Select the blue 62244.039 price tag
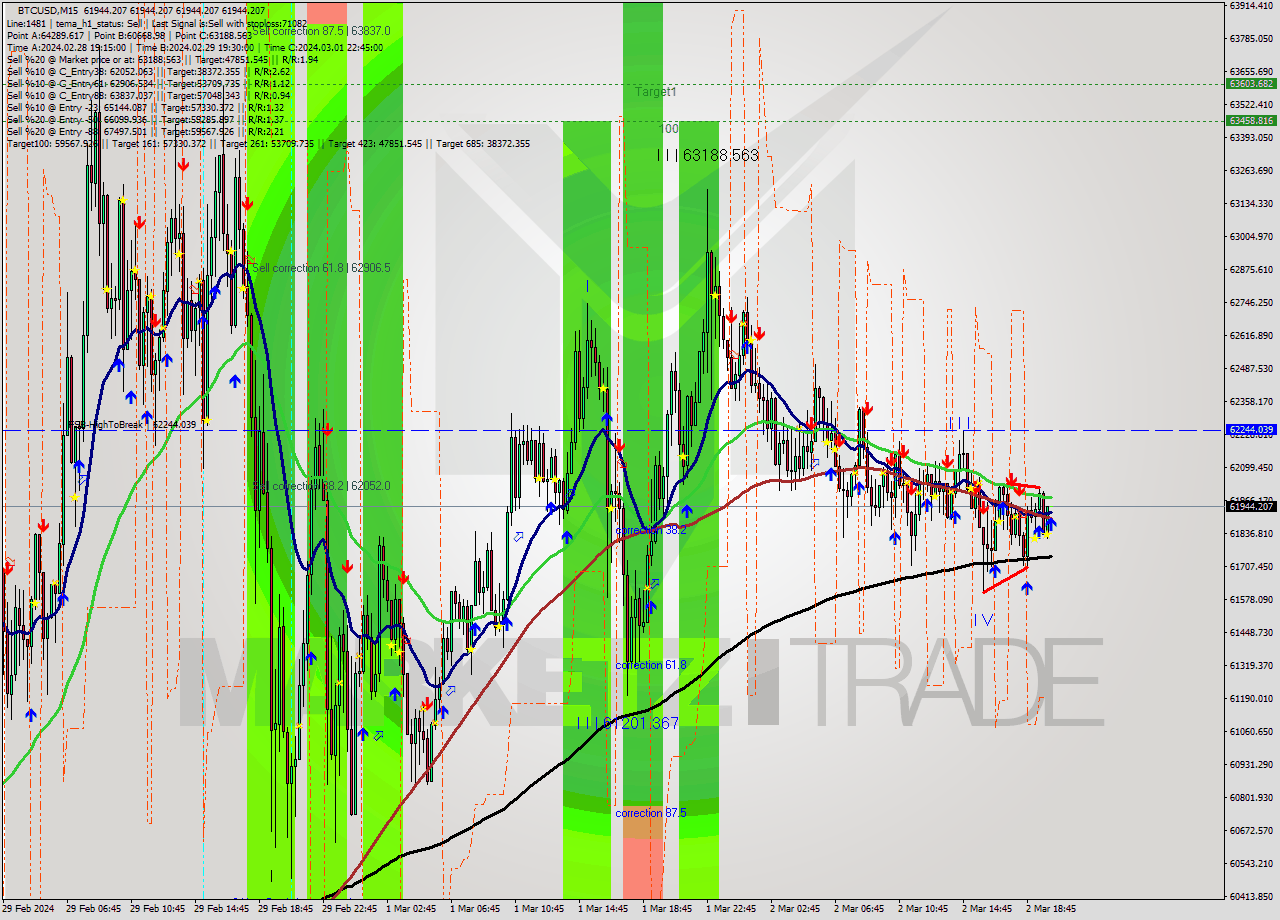Screen dimensions: 1280x920 [x=1250, y=430]
